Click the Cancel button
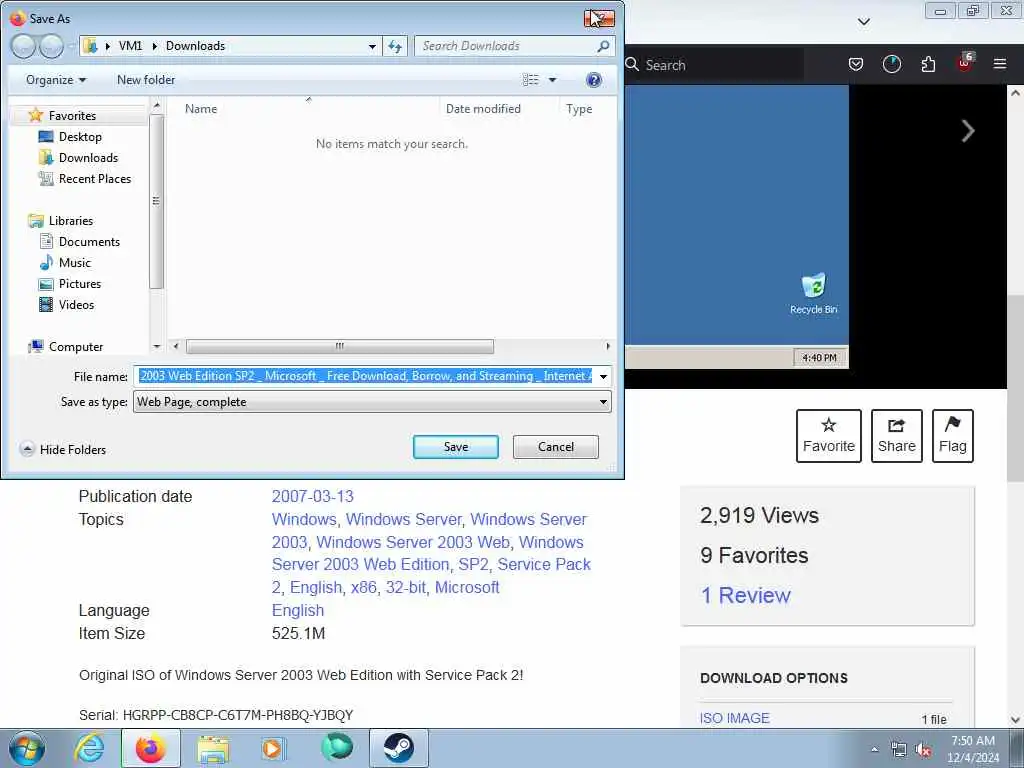This screenshot has width=1024, height=768. pos(556,447)
